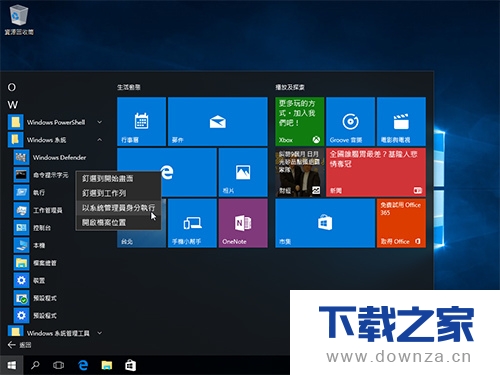The width and height of the screenshot is (500, 375).
Task: Open the taskbar search magnifier
Action: (x=35, y=365)
